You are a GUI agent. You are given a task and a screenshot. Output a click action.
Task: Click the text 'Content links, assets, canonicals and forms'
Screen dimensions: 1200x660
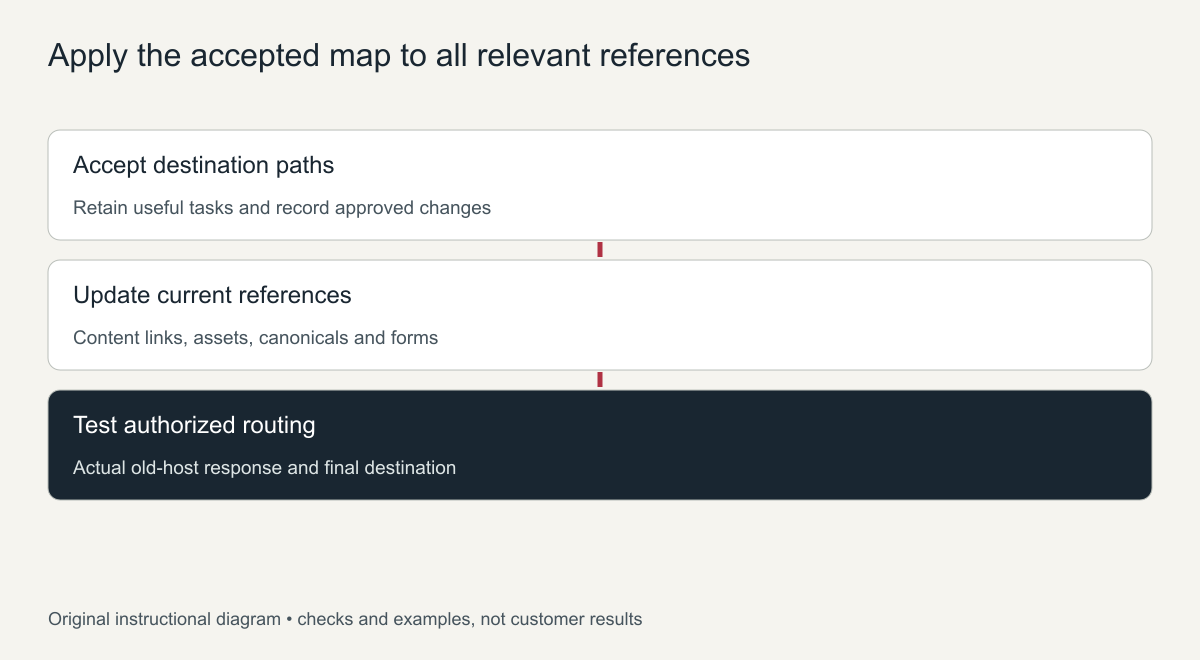256,338
